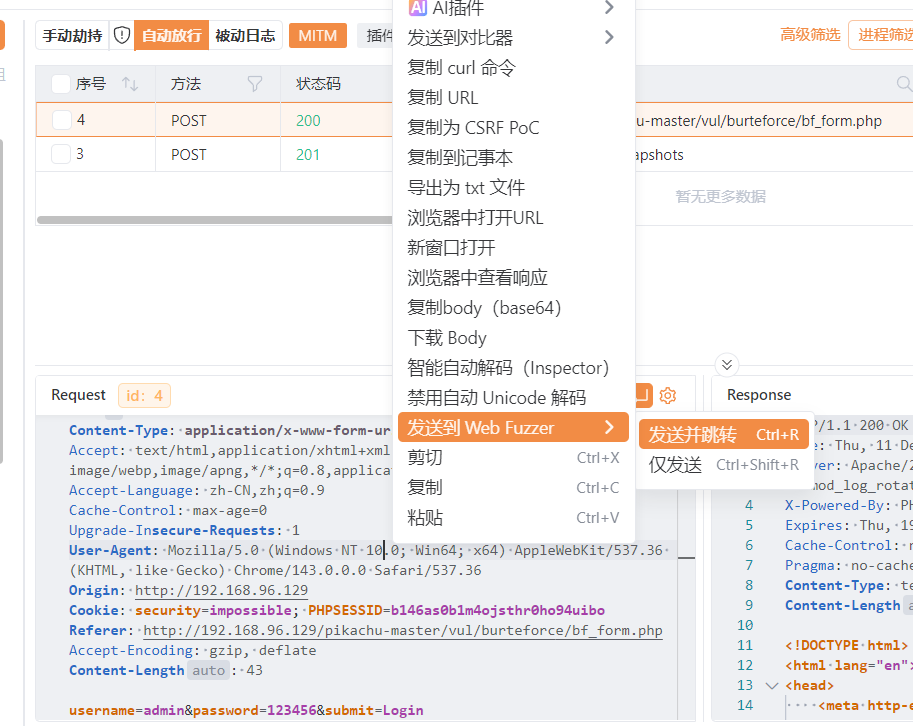Image resolution: width=913 pixels, height=726 pixels.
Task: Switch to 手动劫持 mode
Action: 72,36
